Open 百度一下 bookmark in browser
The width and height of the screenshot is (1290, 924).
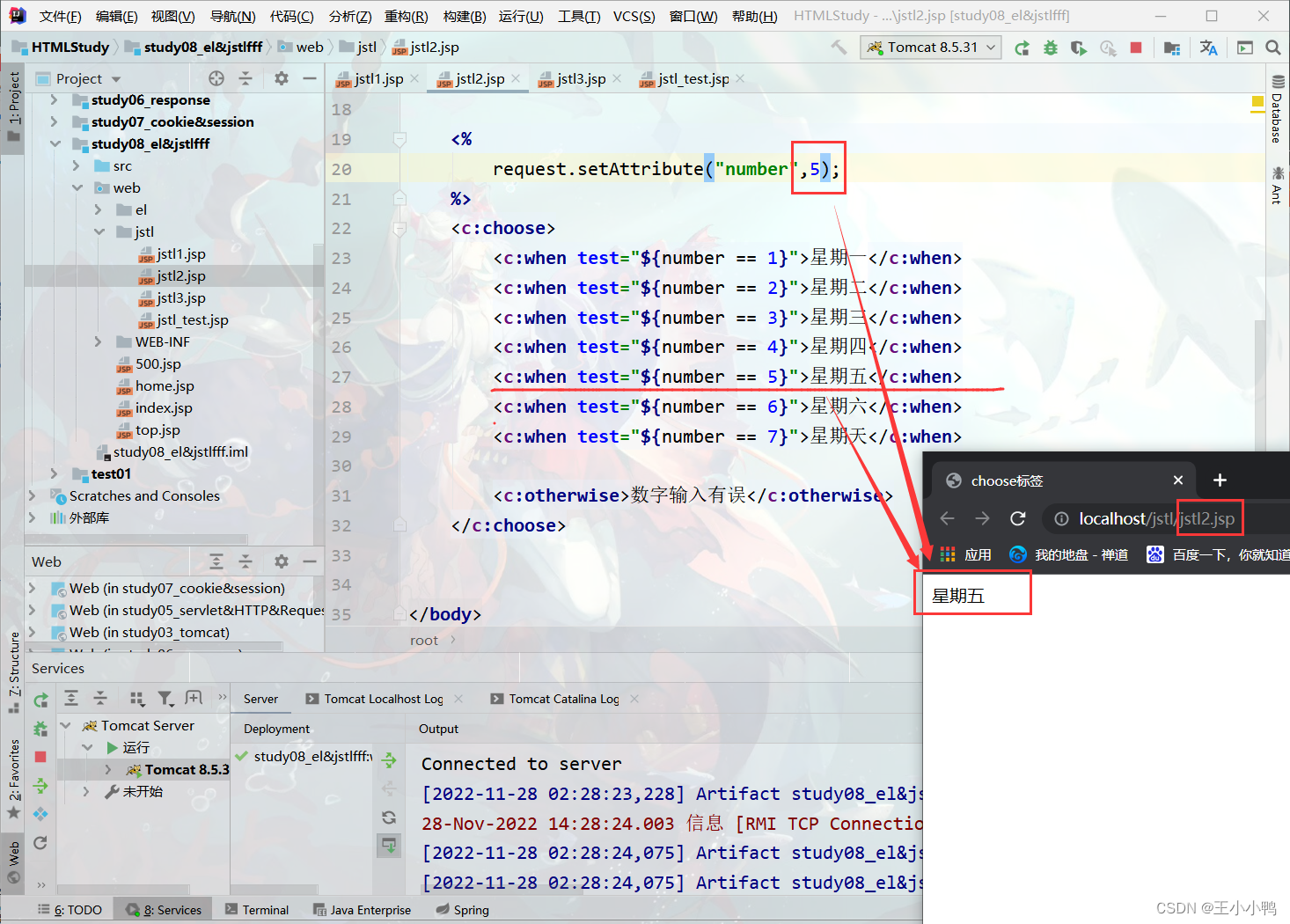coord(1218,554)
